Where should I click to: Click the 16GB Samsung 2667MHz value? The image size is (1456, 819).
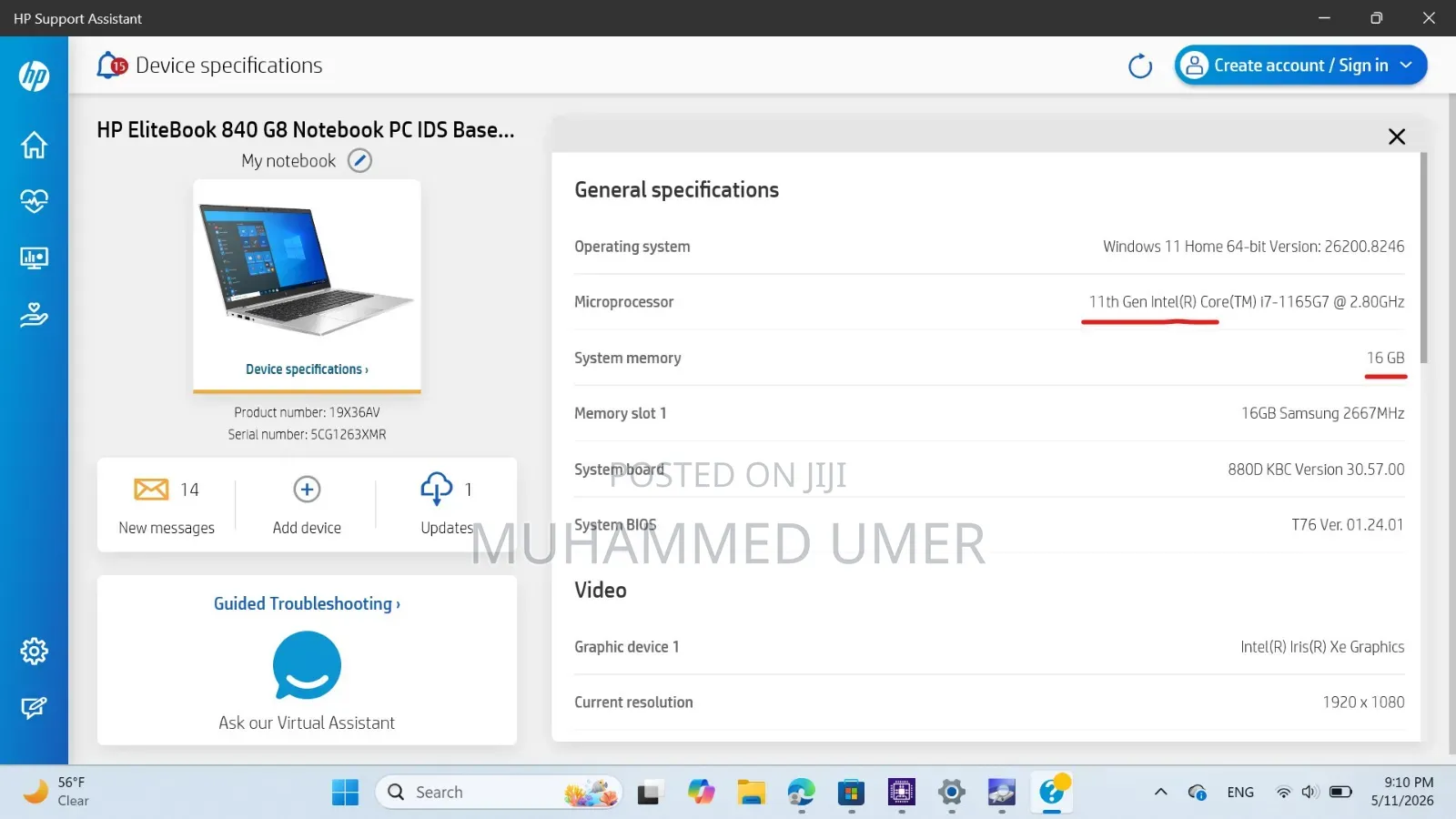coord(1322,413)
